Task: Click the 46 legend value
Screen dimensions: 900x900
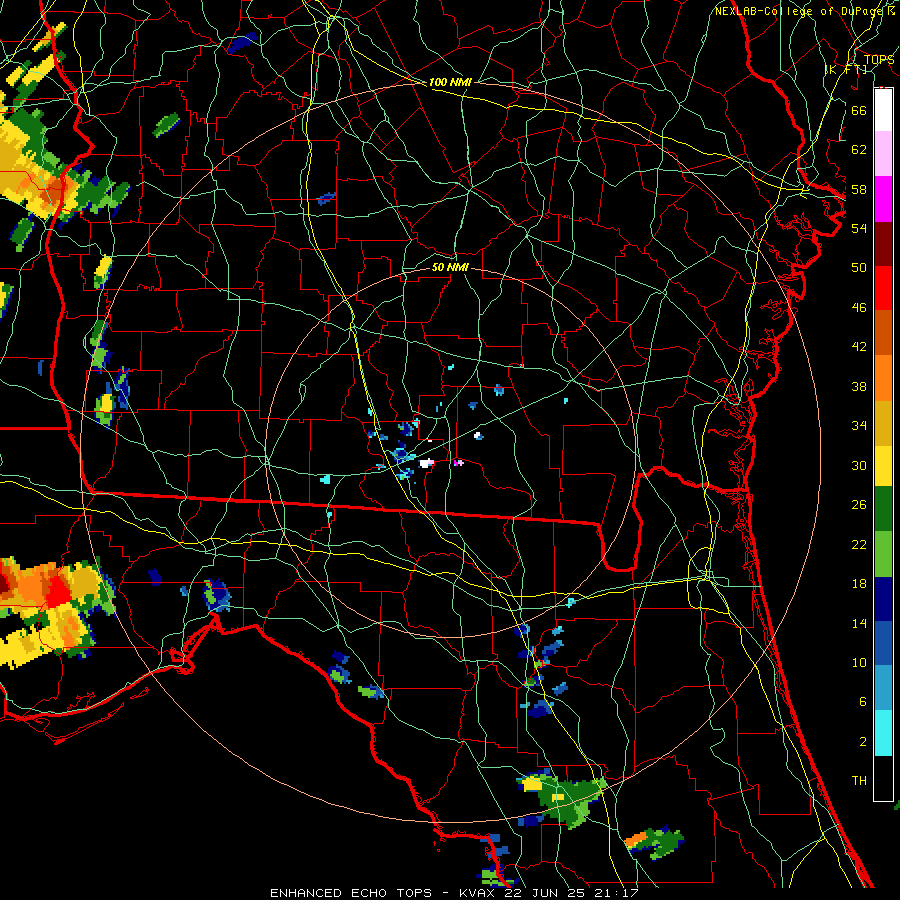Action: 859,308
